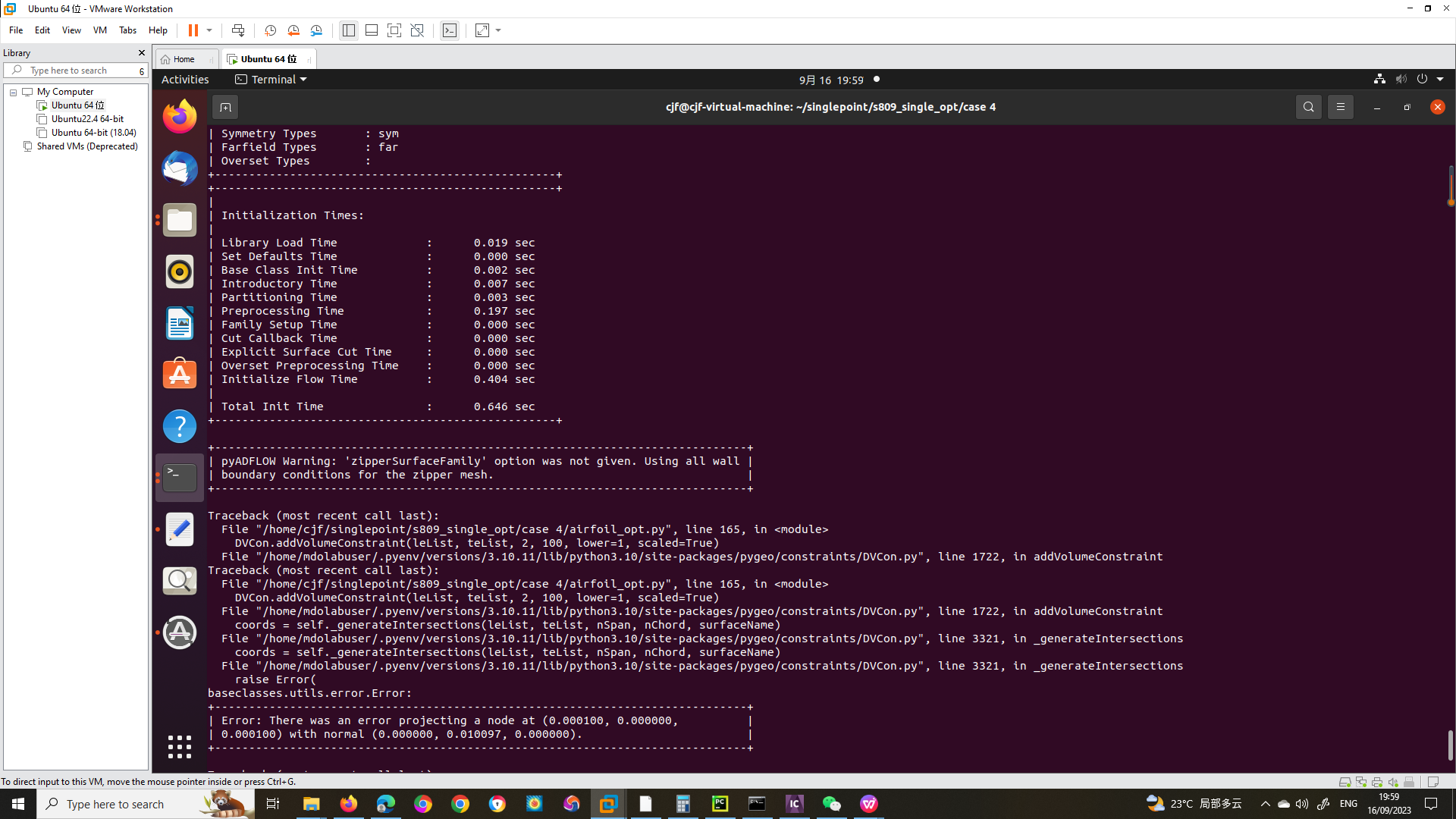The width and height of the screenshot is (1456, 819).
Task: Toggle the tab thumbnail bar
Action: click(371, 30)
